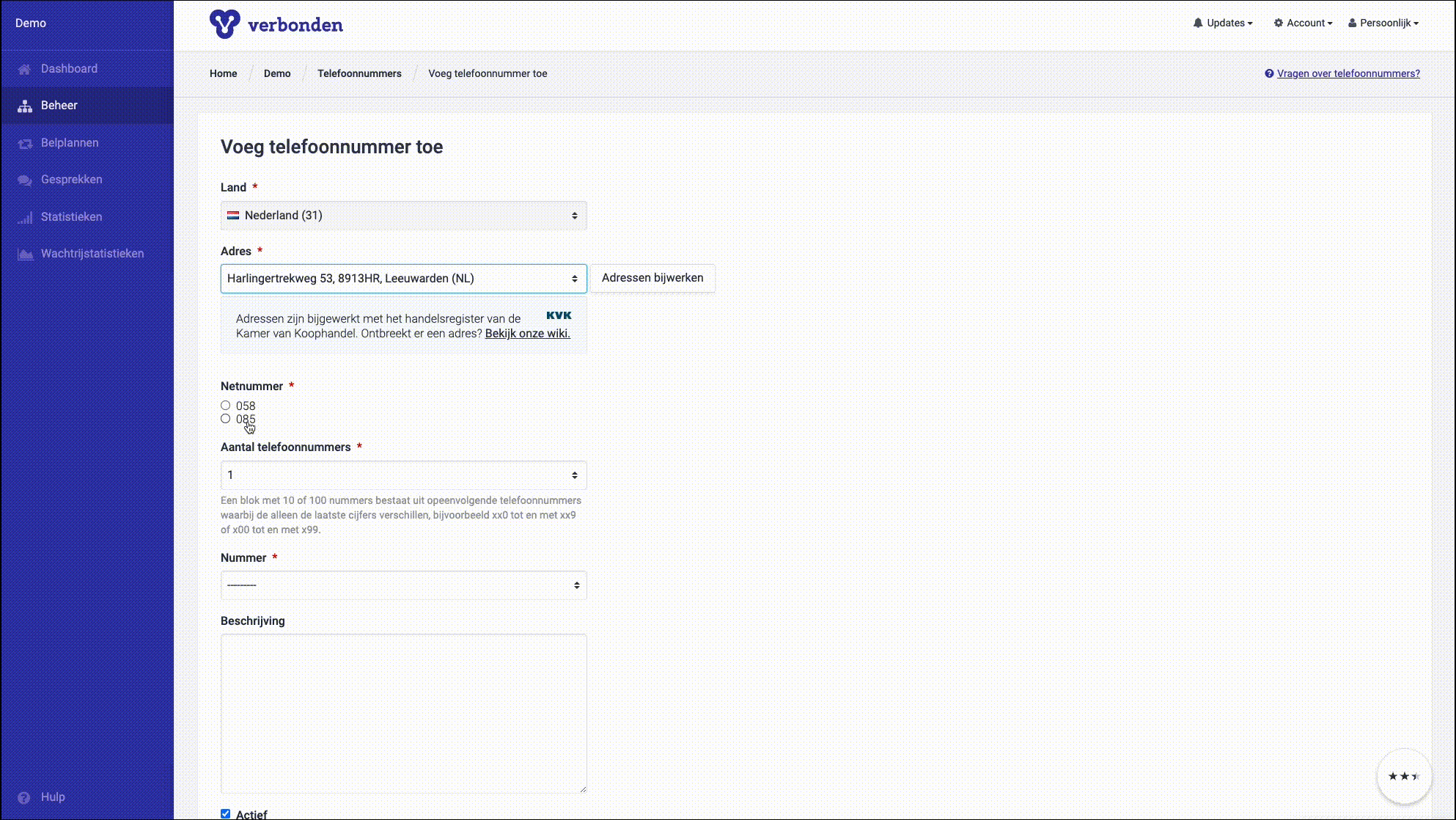Click the Adressen bijwerken button
Viewport: 1456px width, 820px height.
click(x=652, y=278)
